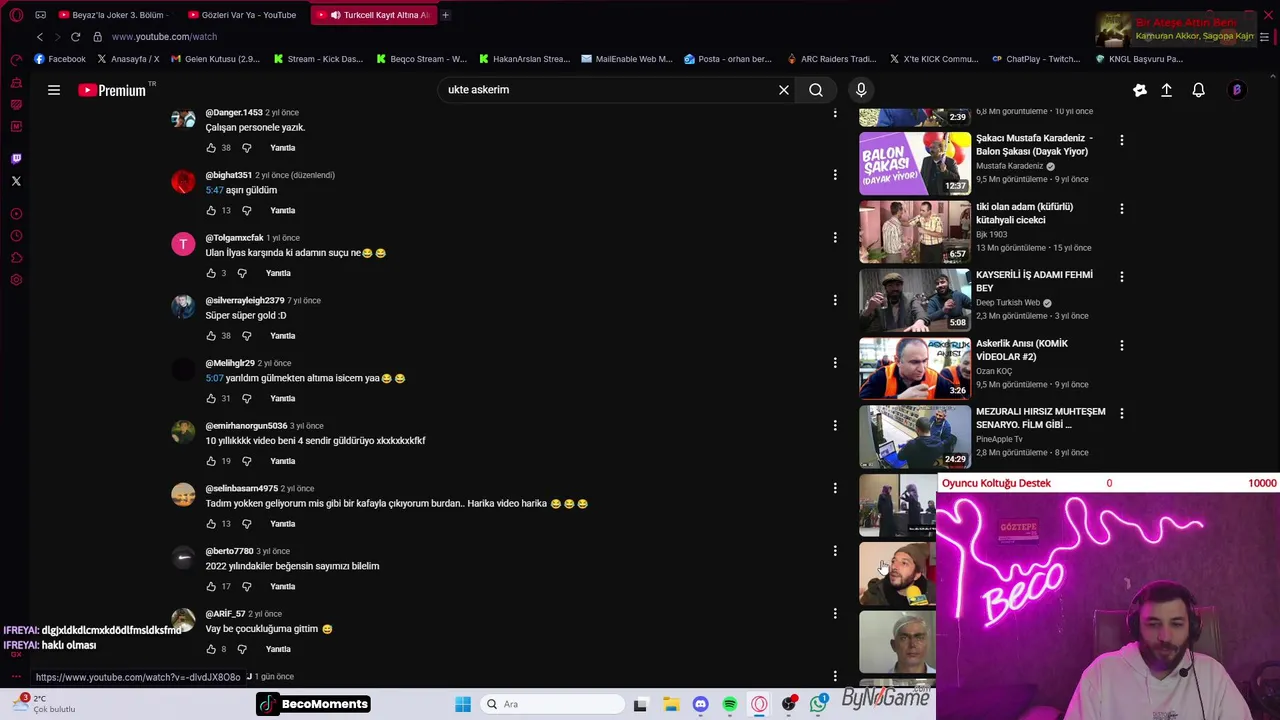Jump to timestamp 5:07 in comment
Screen dimensions: 1280x720
(x=214, y=378)
